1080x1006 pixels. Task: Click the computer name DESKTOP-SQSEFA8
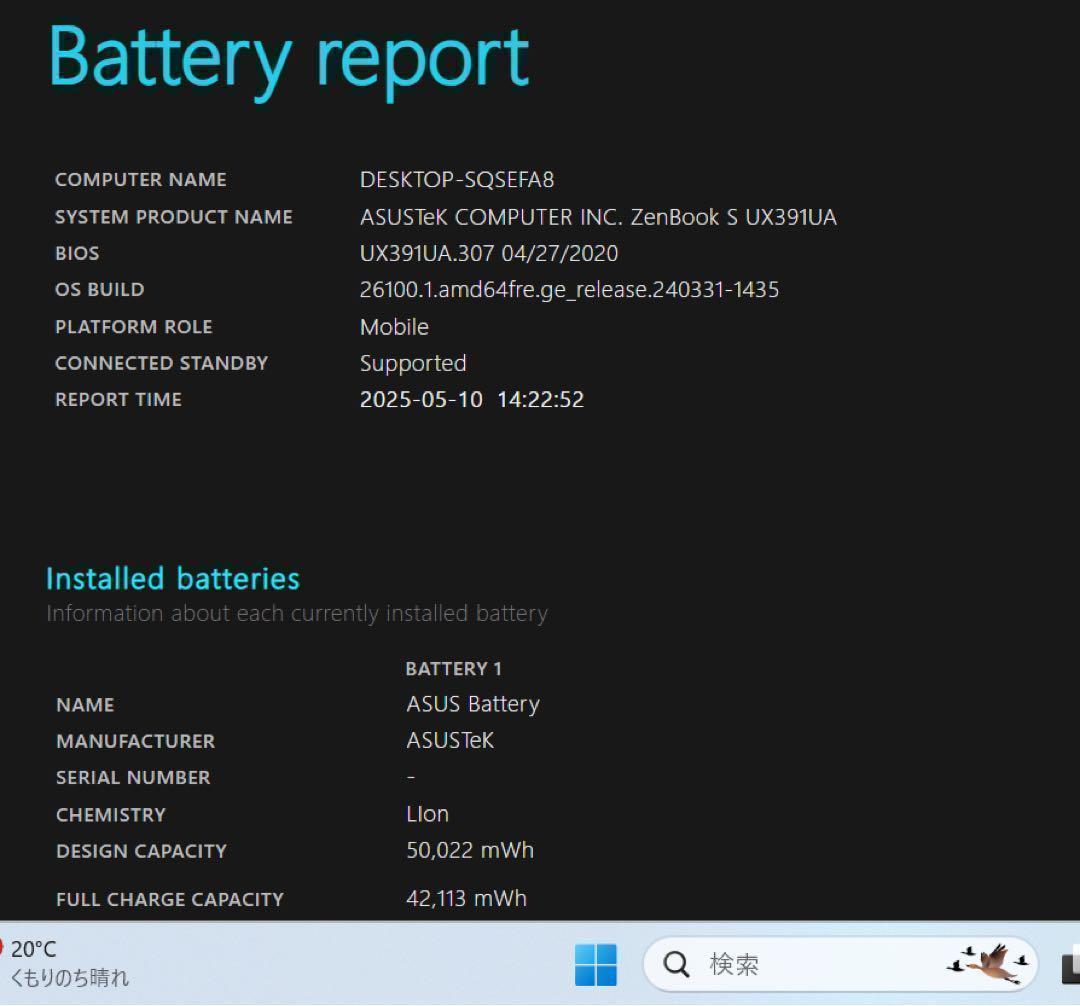[456, 180]
